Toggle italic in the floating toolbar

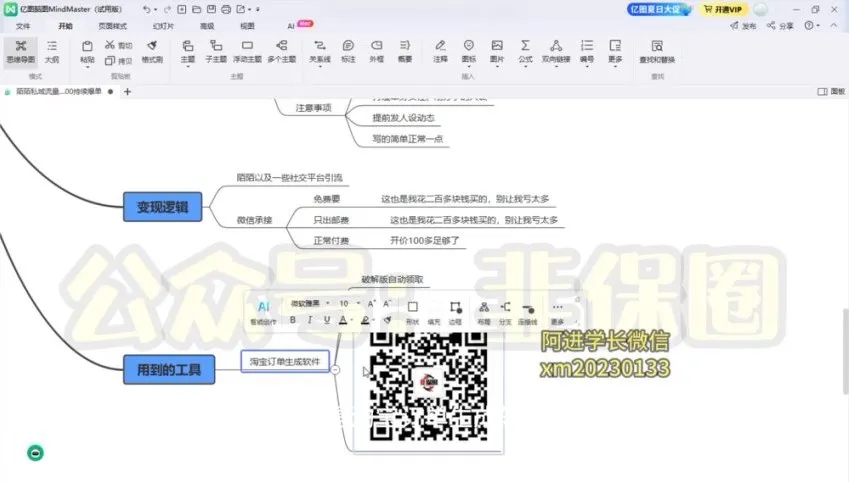pyautogui.click(x=311, y=320)
